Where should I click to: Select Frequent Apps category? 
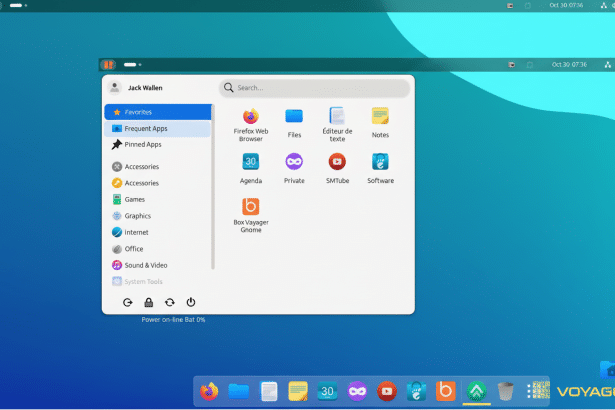[158, 129]
